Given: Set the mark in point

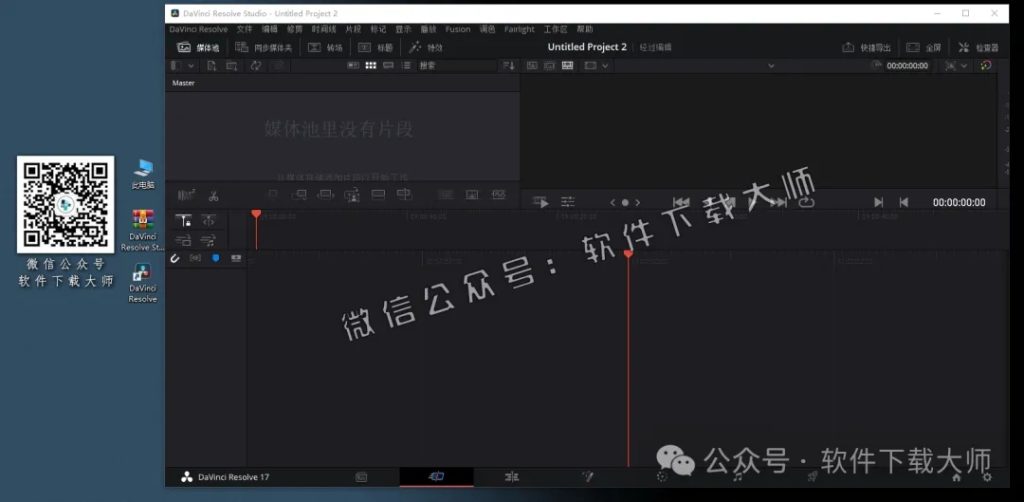Looking at the screenshot, I should tap(878, 202).
